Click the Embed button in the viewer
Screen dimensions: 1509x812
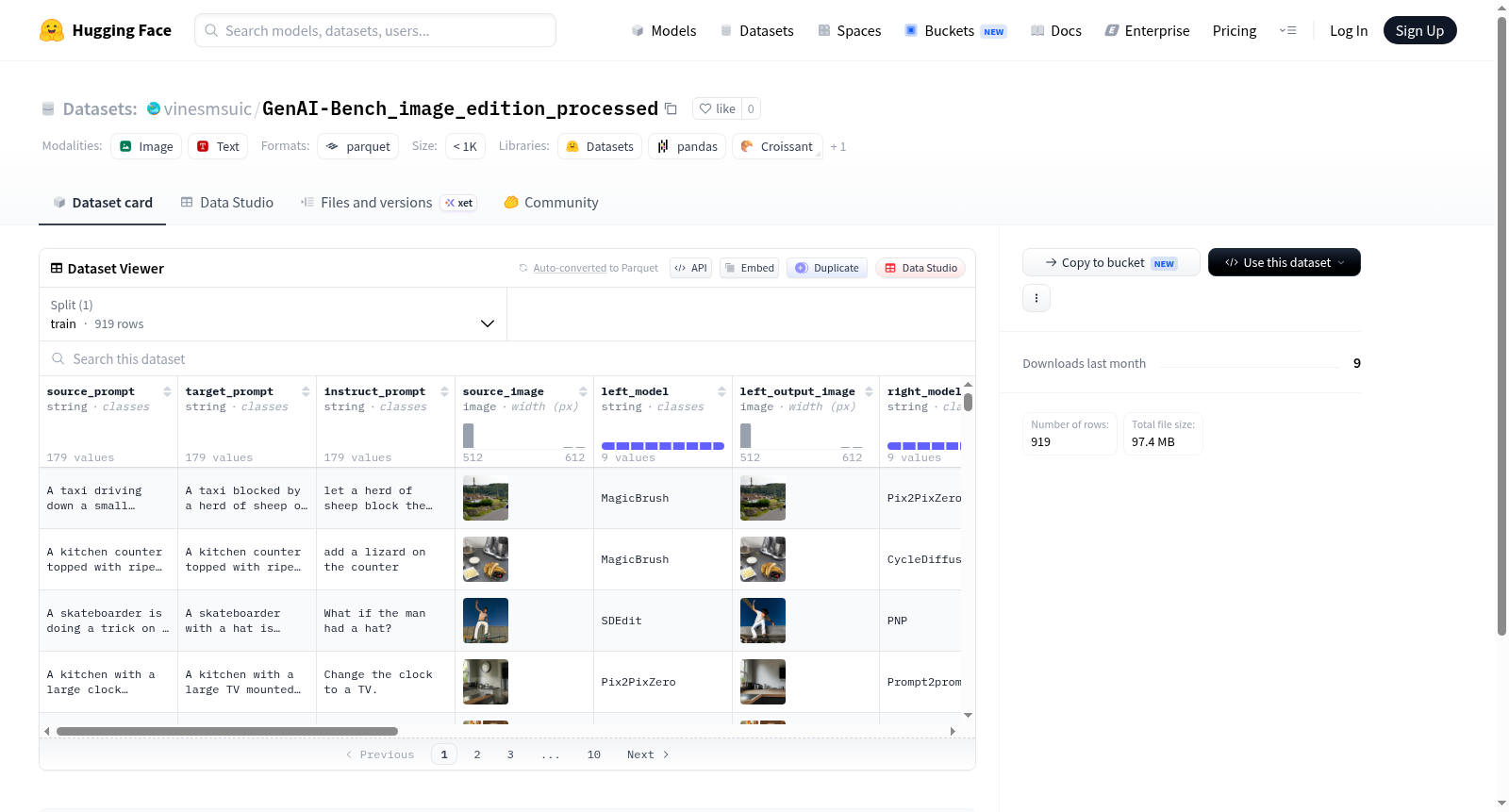point(749,268)
